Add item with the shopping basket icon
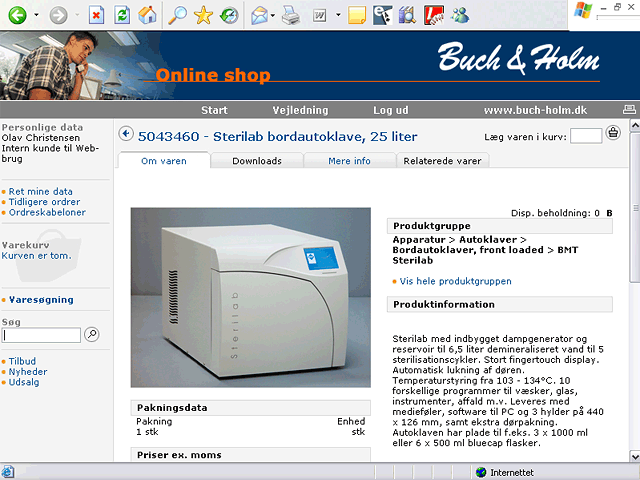640x480 pixels. click(x=613, y=133)
